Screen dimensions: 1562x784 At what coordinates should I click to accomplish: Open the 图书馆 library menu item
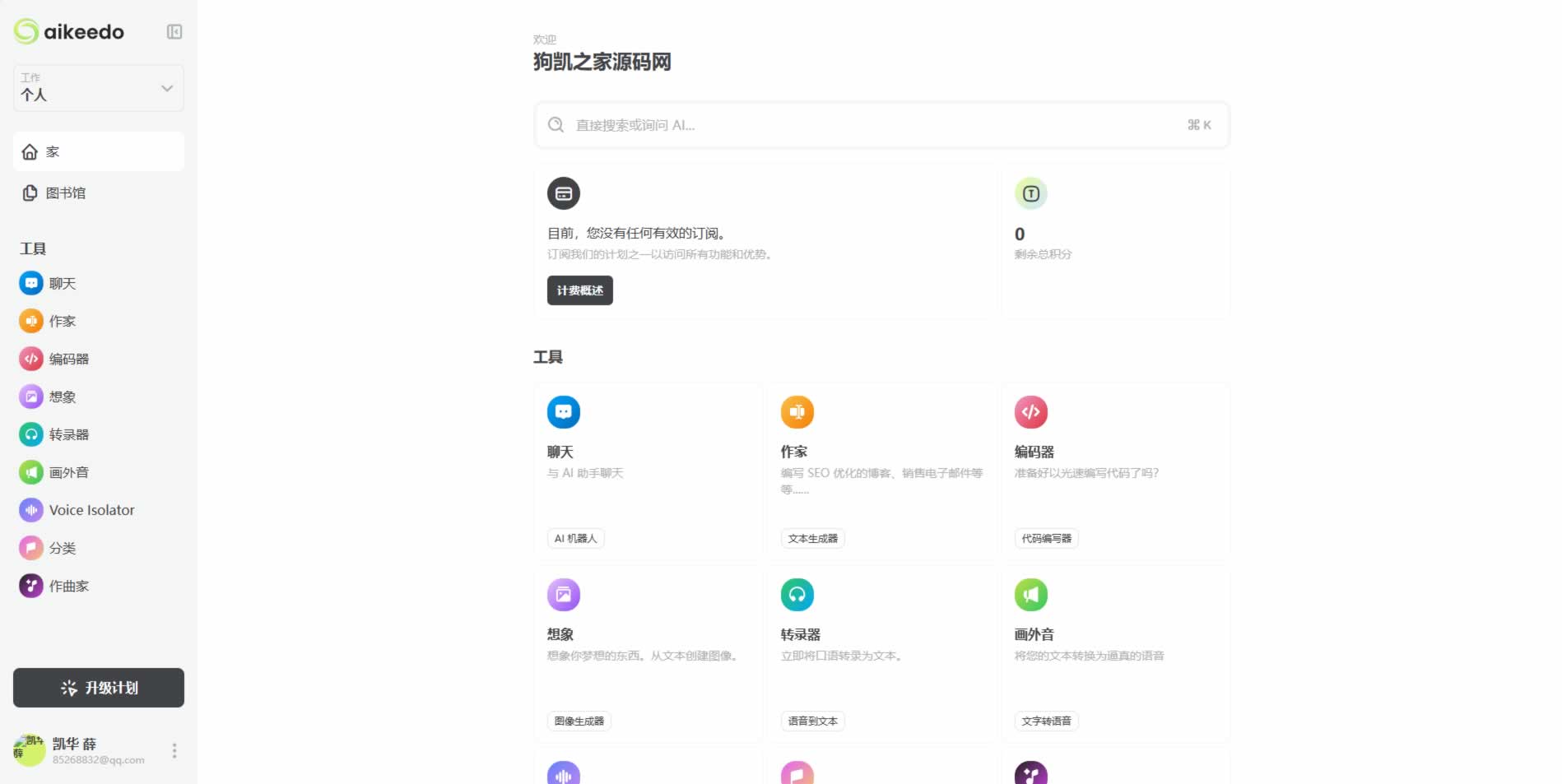(x=66, y=193)
